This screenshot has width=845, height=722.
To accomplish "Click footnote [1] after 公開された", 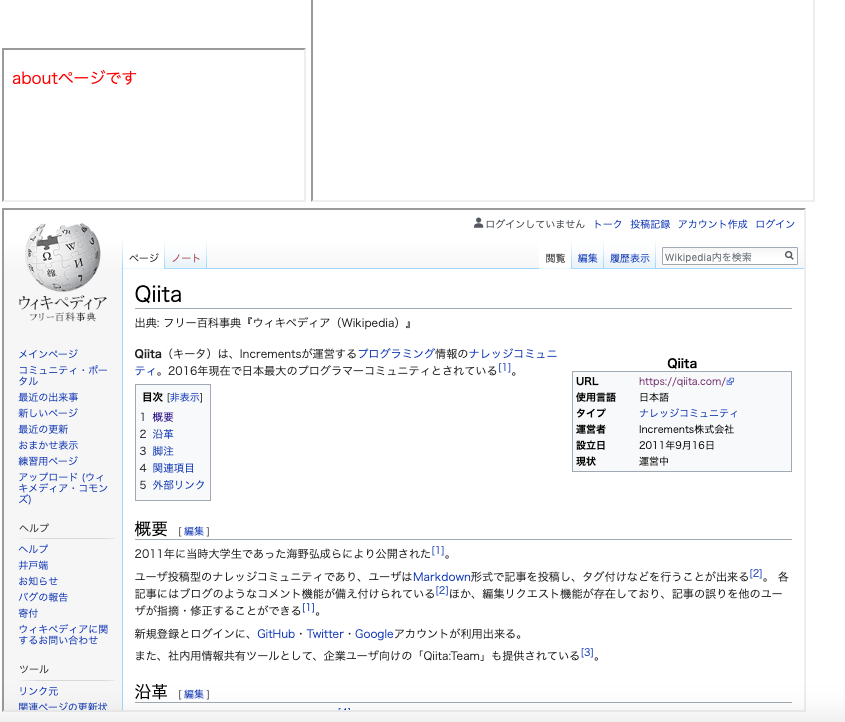I will point(437,550).
